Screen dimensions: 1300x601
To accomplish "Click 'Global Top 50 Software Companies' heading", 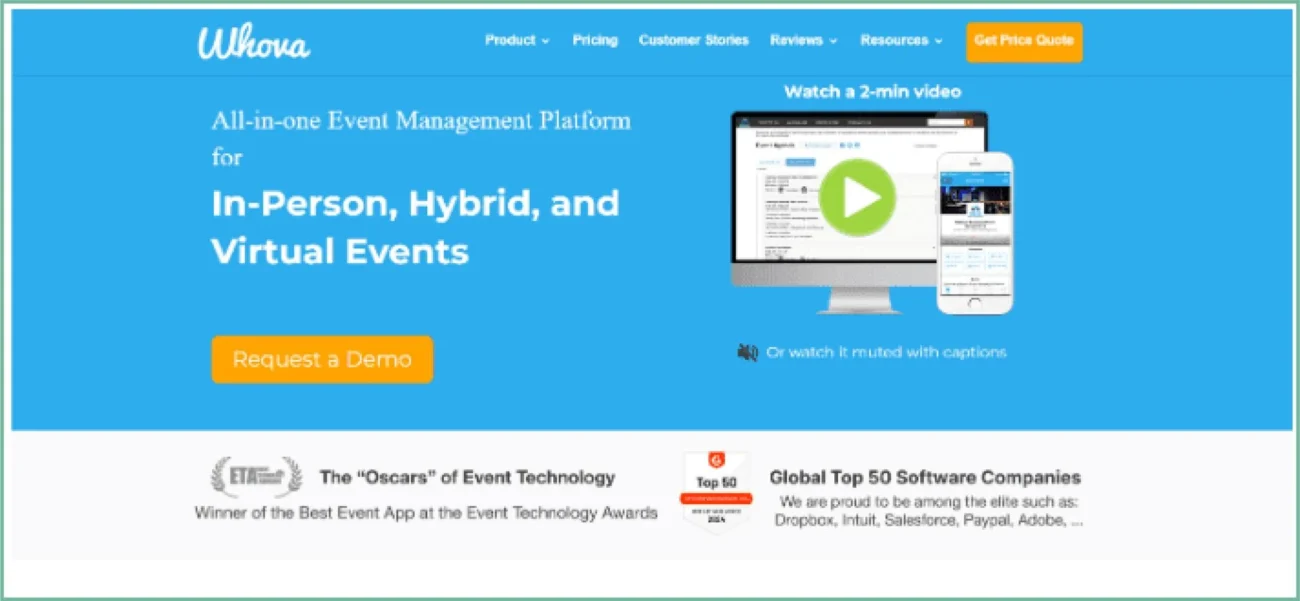I will 925,478.
